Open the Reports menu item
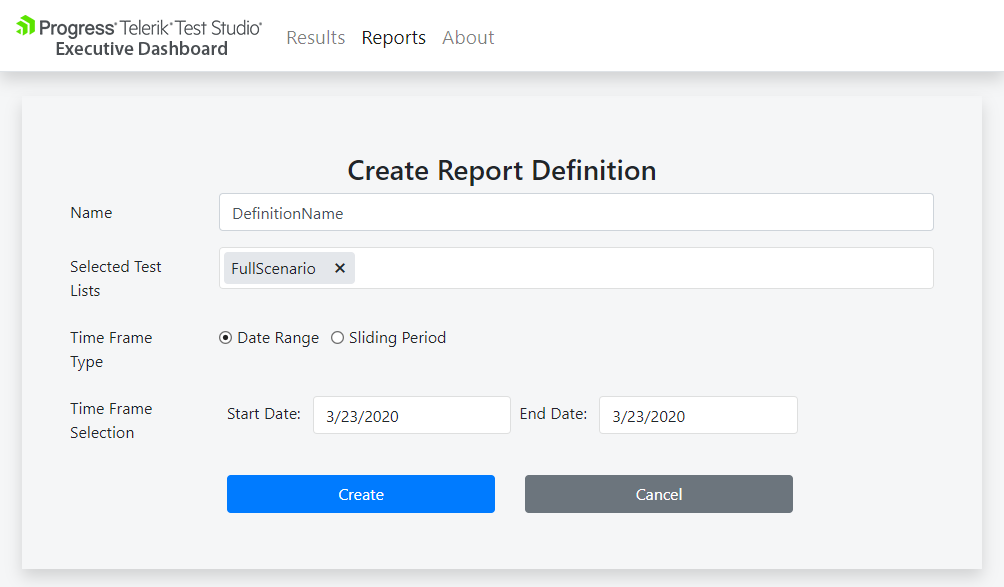 click(394, 38)
